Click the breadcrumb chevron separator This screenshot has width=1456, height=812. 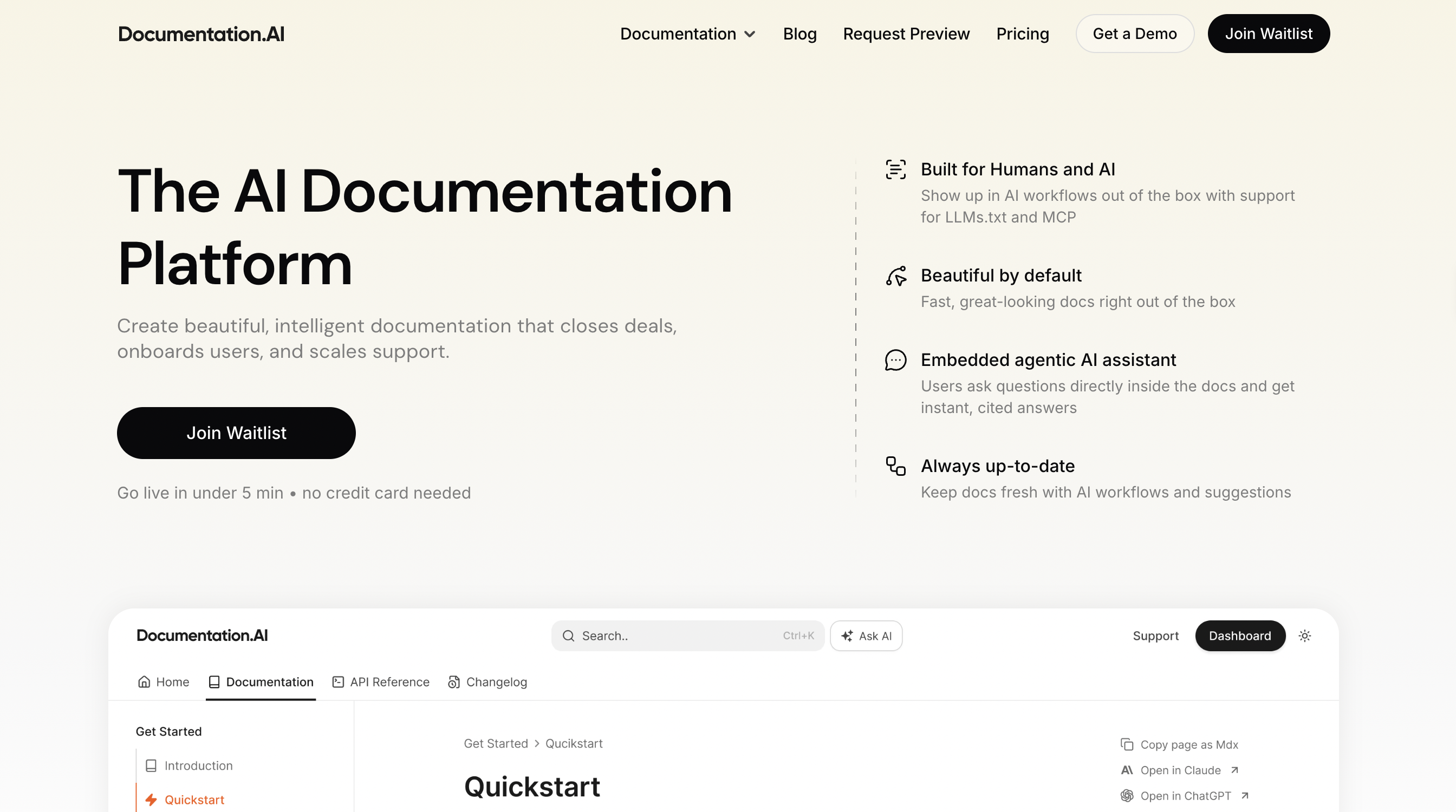click(536, 744)
